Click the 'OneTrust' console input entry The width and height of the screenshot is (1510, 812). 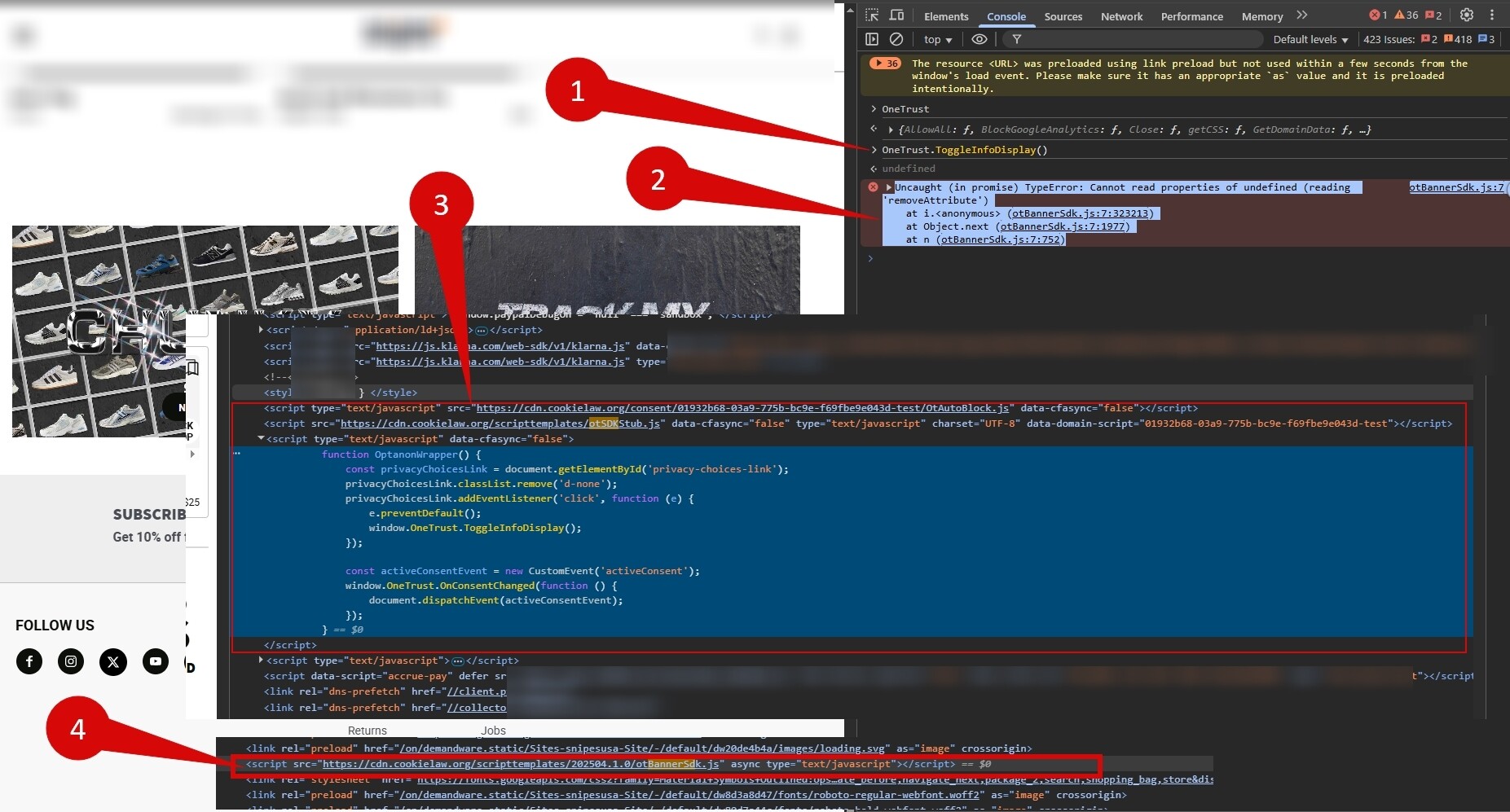tap(905, 109)
